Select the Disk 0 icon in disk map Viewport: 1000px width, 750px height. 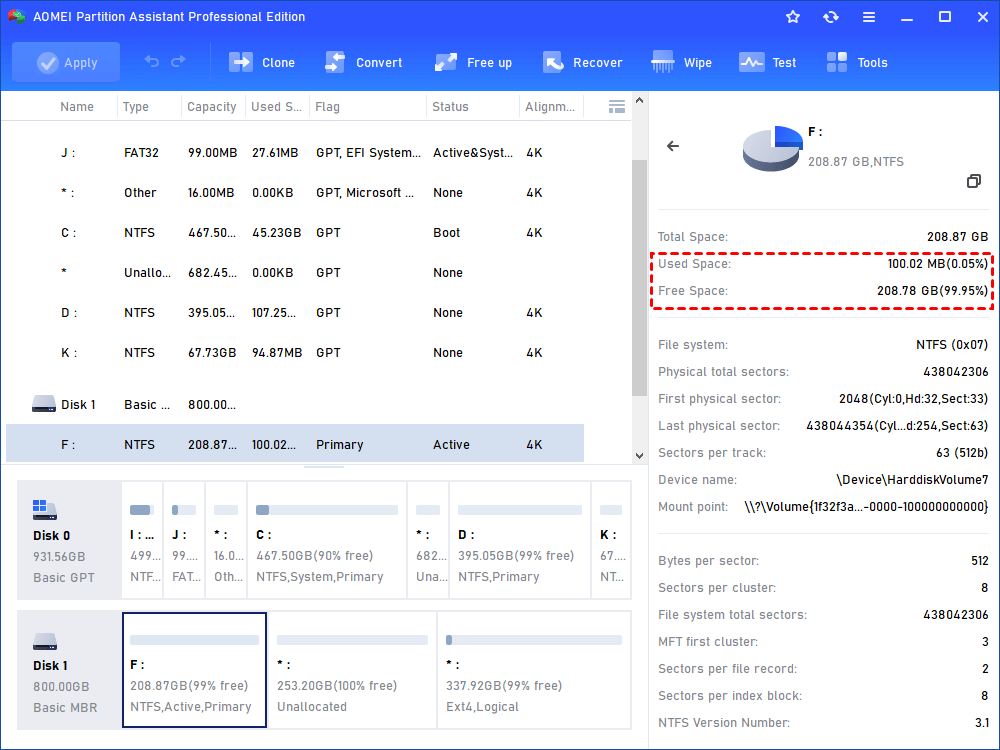[x=45, y=510]
